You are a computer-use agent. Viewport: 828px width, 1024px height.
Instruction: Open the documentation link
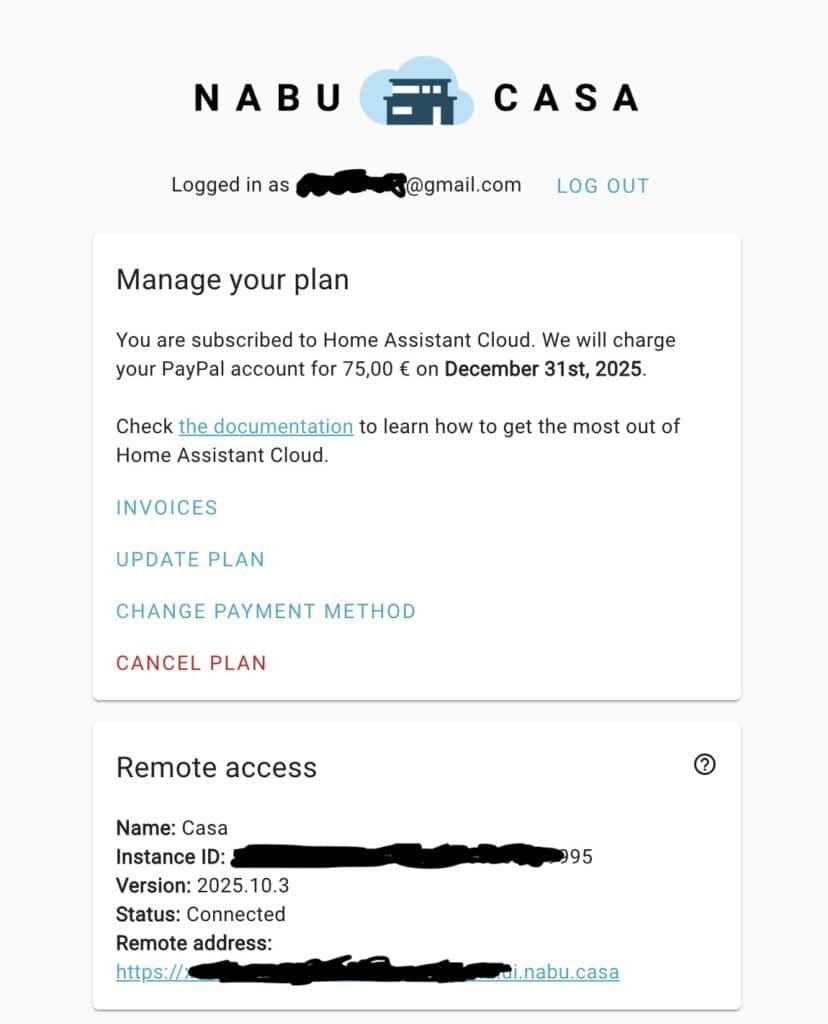pyautogui.click(x=266, y=426)
